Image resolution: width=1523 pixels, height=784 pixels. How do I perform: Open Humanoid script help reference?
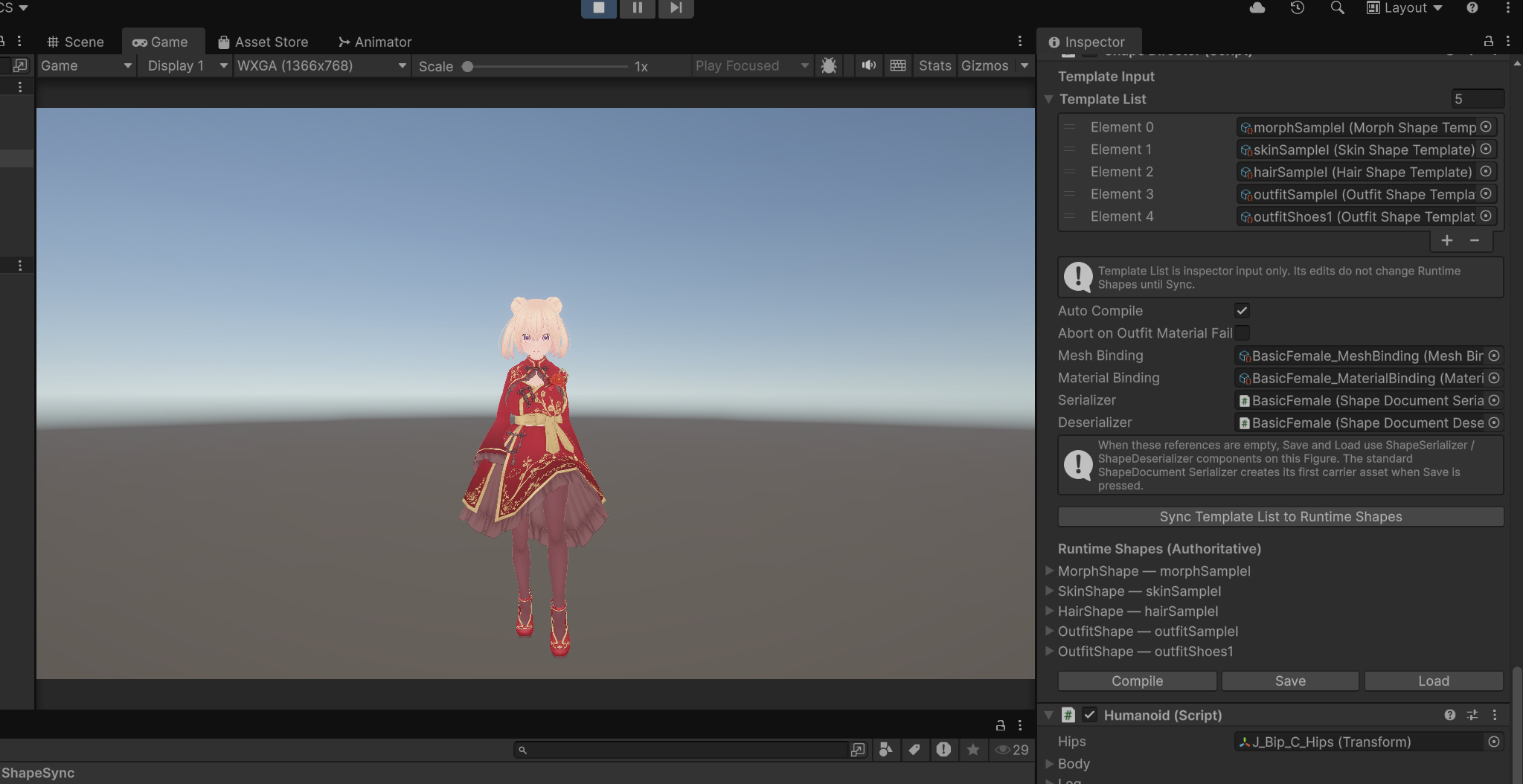[x=1450, y=715]
